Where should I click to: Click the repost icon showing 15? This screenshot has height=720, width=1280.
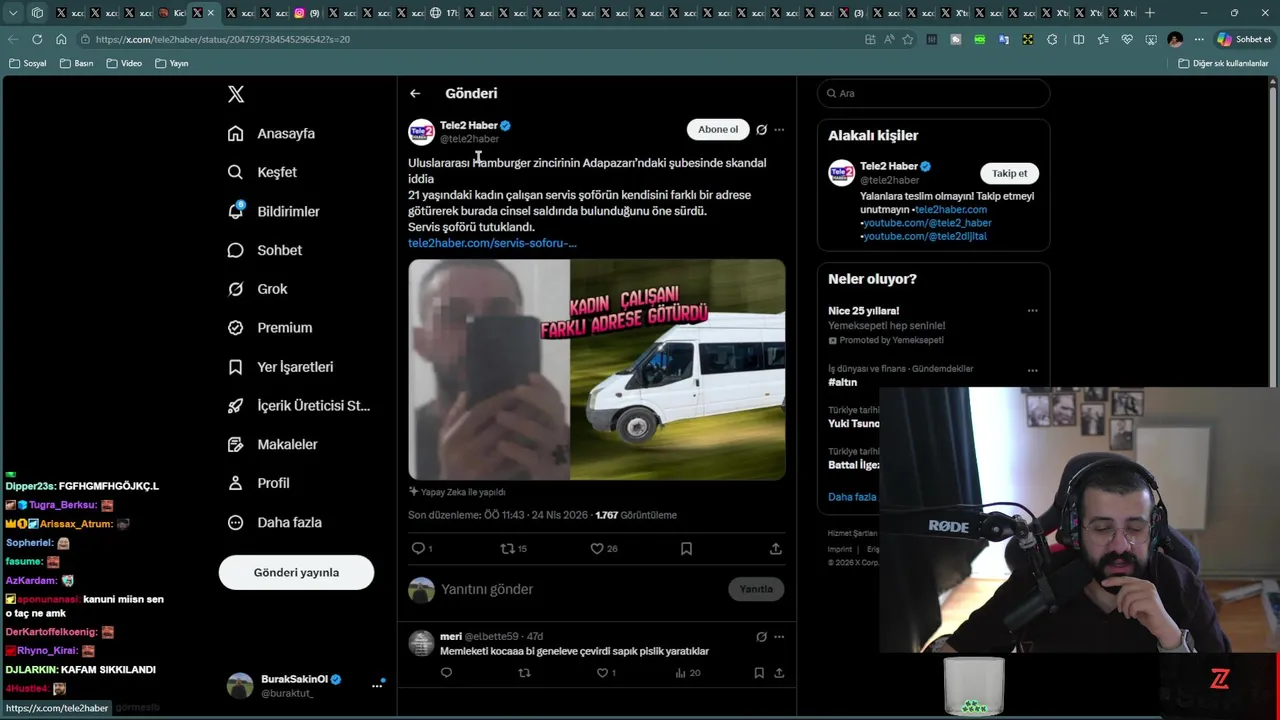click(507, 548)
